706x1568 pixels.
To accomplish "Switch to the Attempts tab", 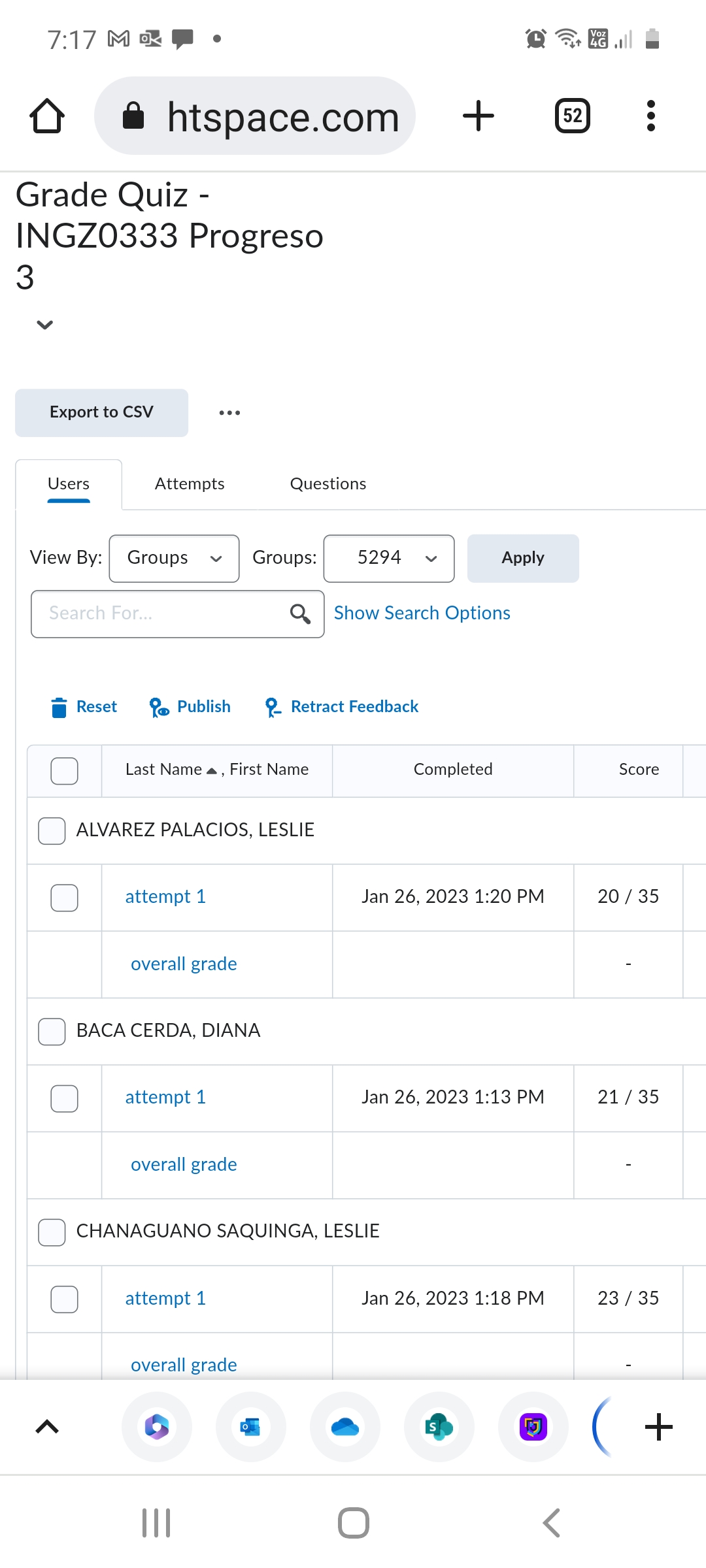I will click(x=190, y=484).
